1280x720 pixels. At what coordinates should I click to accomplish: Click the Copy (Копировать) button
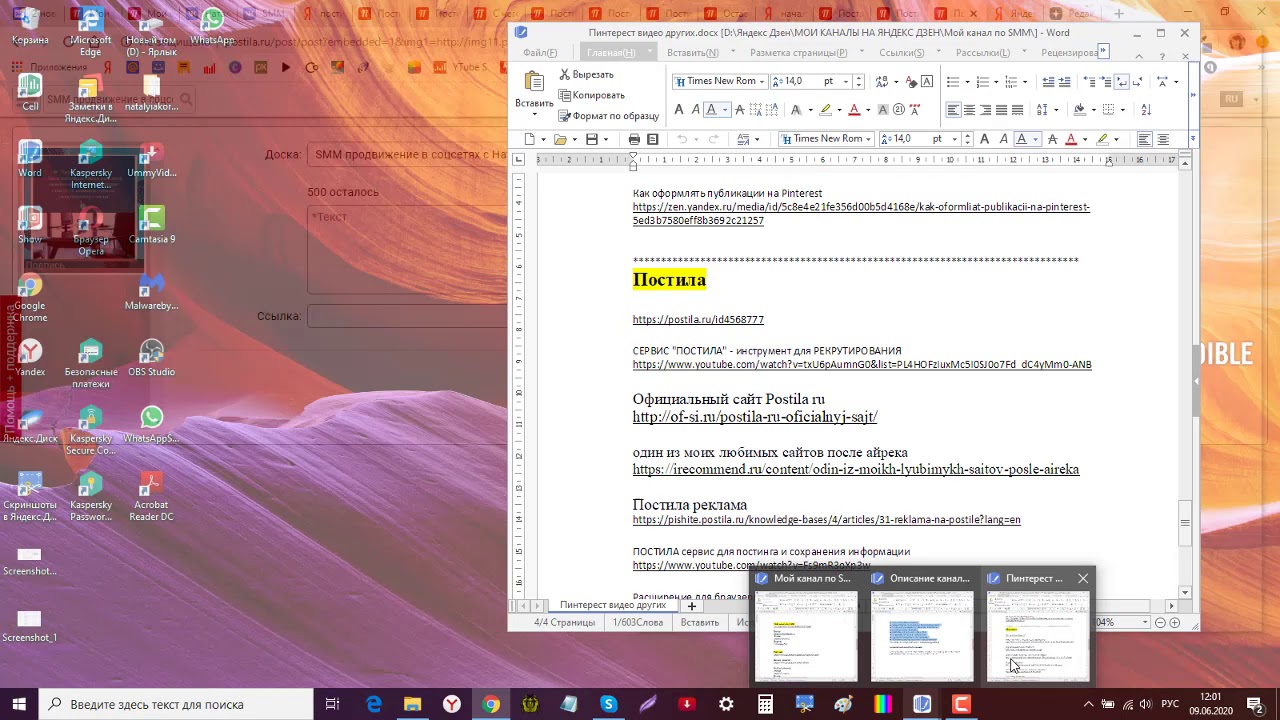pos(592,95)
